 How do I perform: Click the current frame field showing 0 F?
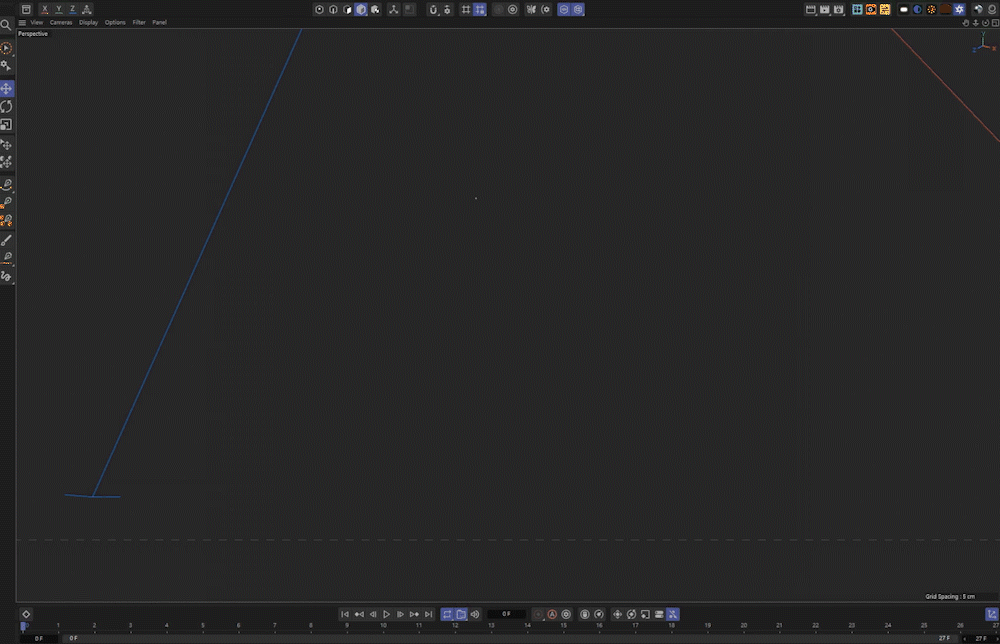(x=506, y=614)
